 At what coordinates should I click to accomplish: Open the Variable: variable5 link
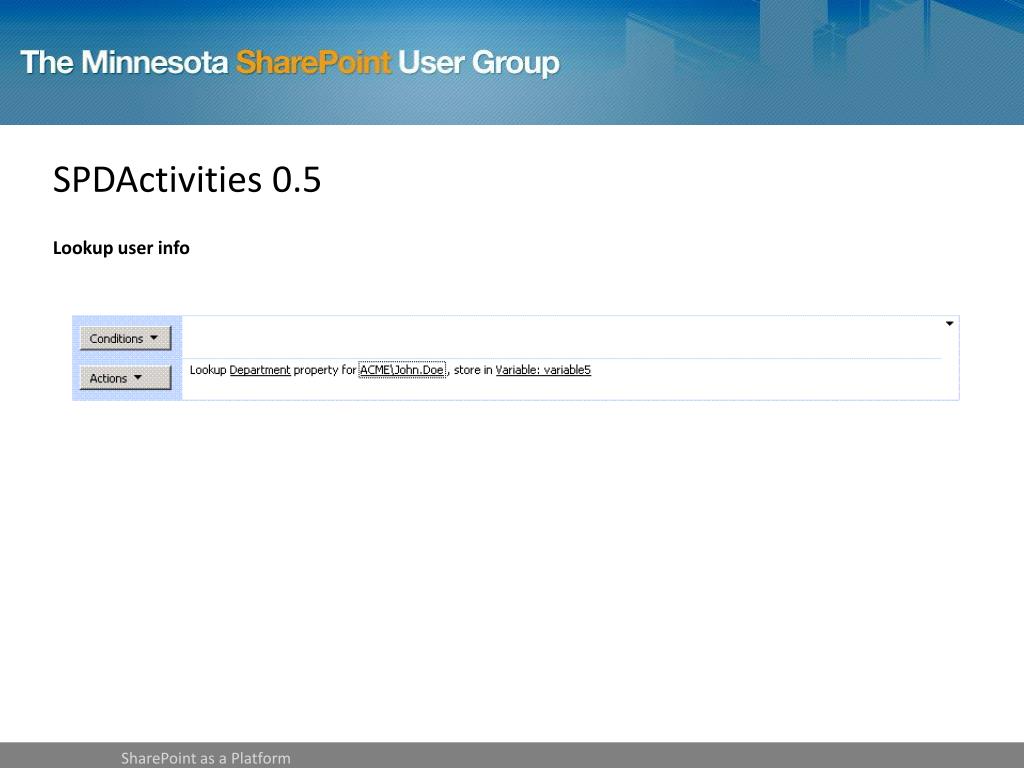(x=543, y=370)
